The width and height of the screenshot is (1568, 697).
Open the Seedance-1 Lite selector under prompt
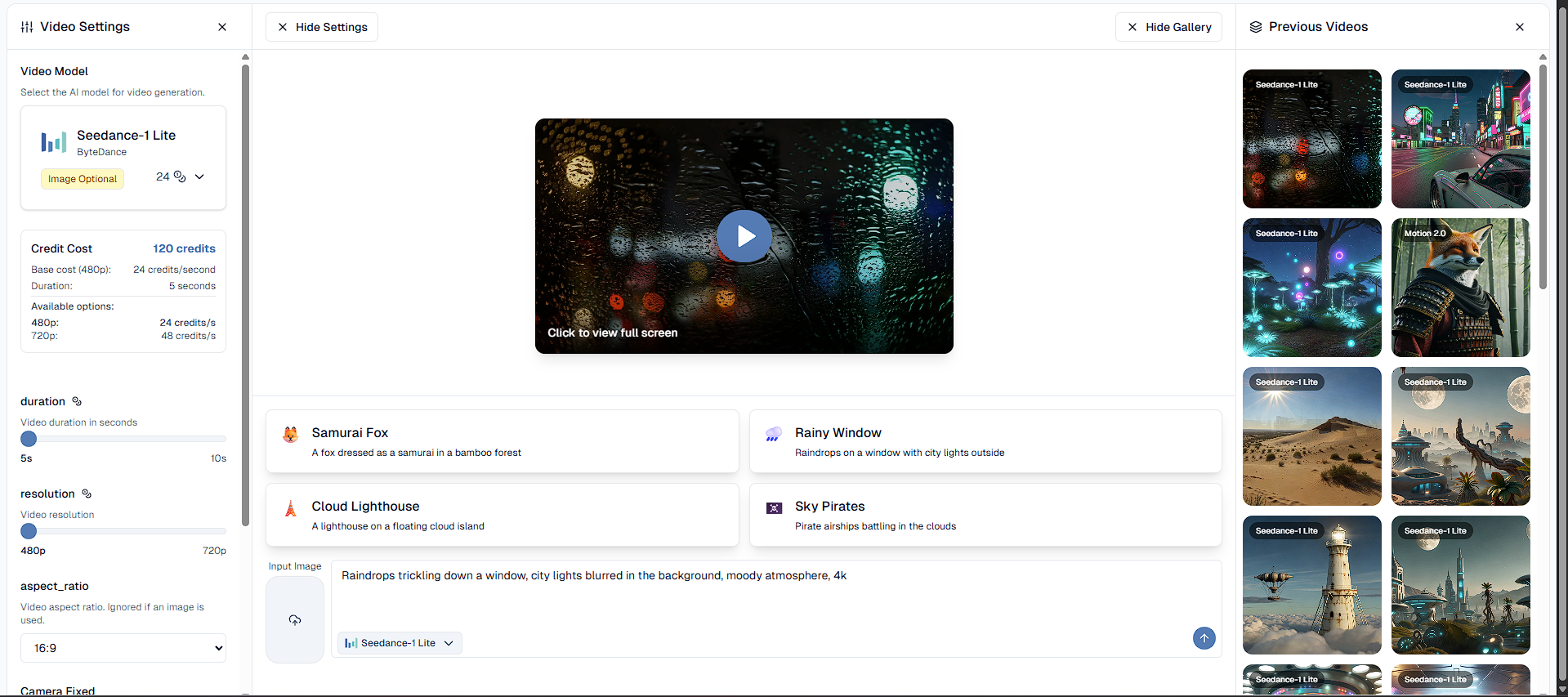point(400,643)
